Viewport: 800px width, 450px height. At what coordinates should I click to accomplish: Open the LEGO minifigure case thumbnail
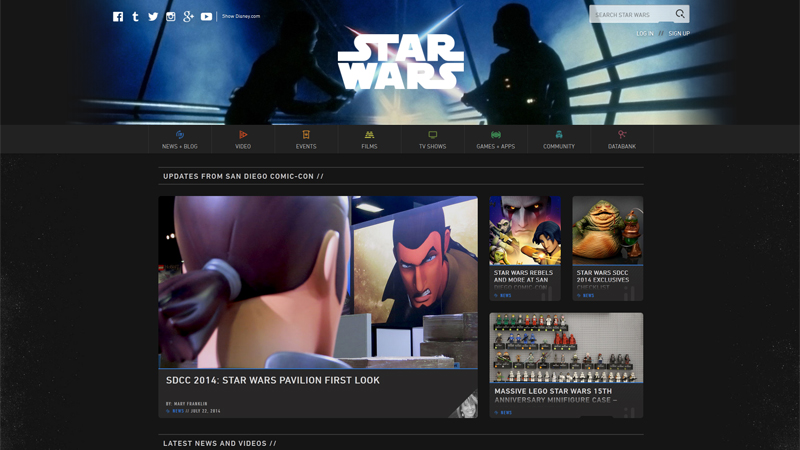566,347
